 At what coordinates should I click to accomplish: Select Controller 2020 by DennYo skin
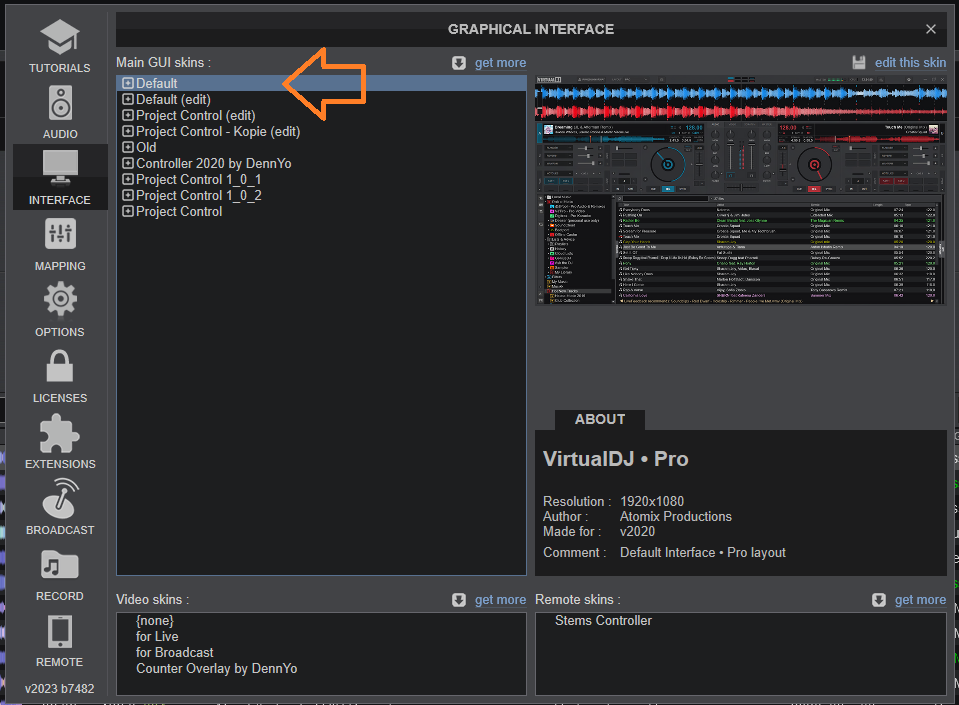coord(213,163)
